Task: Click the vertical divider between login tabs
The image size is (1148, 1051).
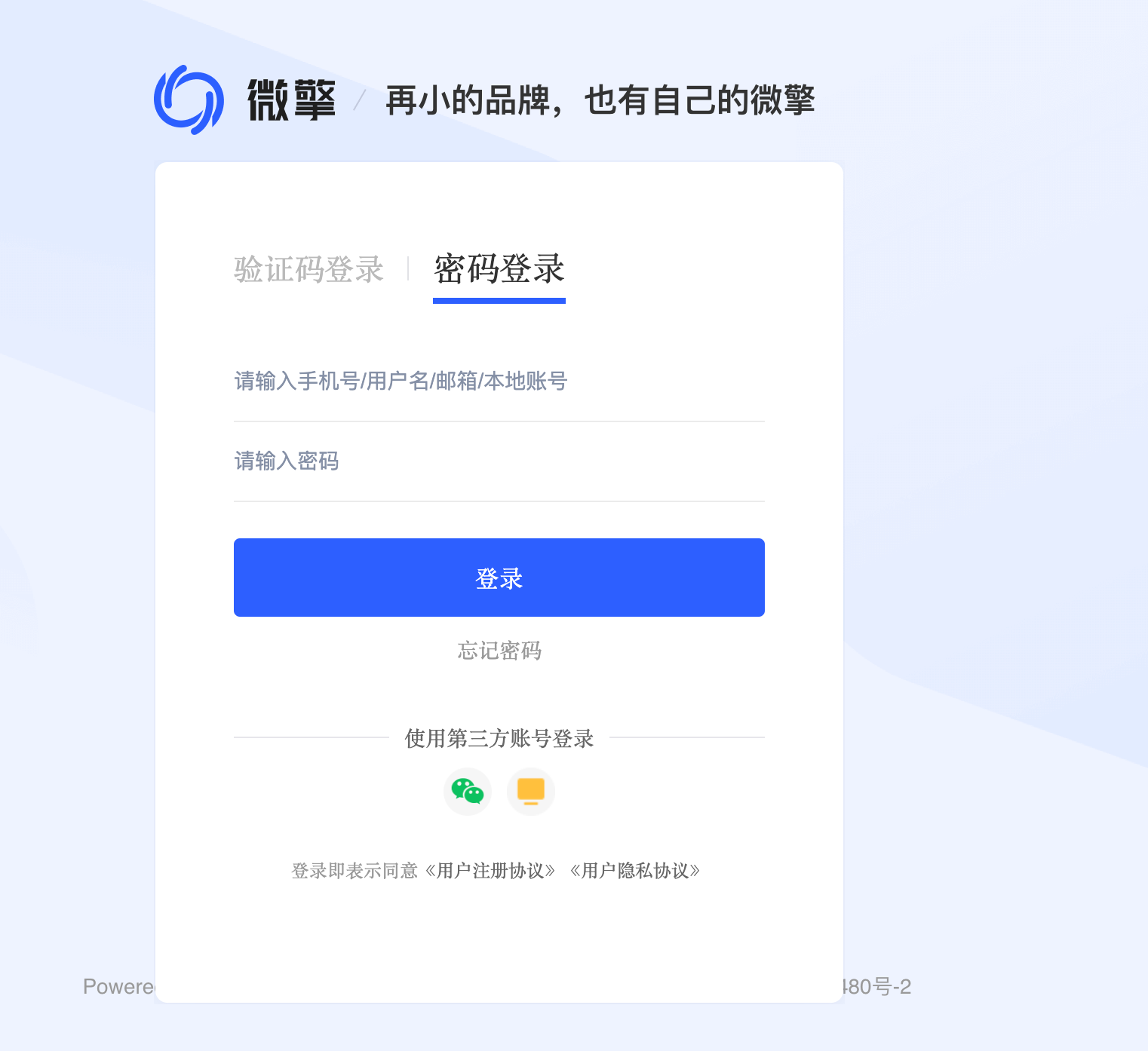Action: 408,268
